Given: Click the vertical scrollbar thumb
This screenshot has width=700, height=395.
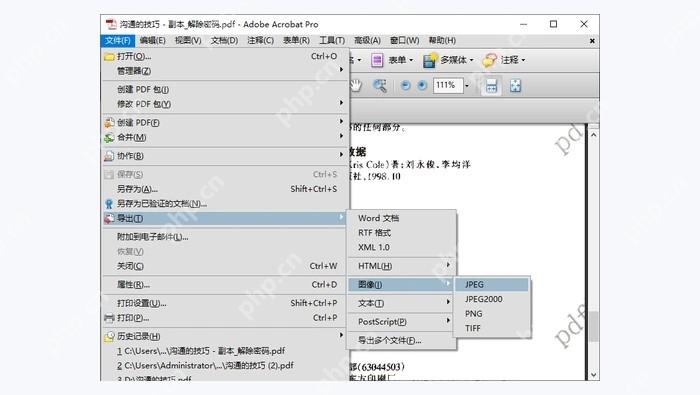Looking at the screenshot, I should coord(593,326).
